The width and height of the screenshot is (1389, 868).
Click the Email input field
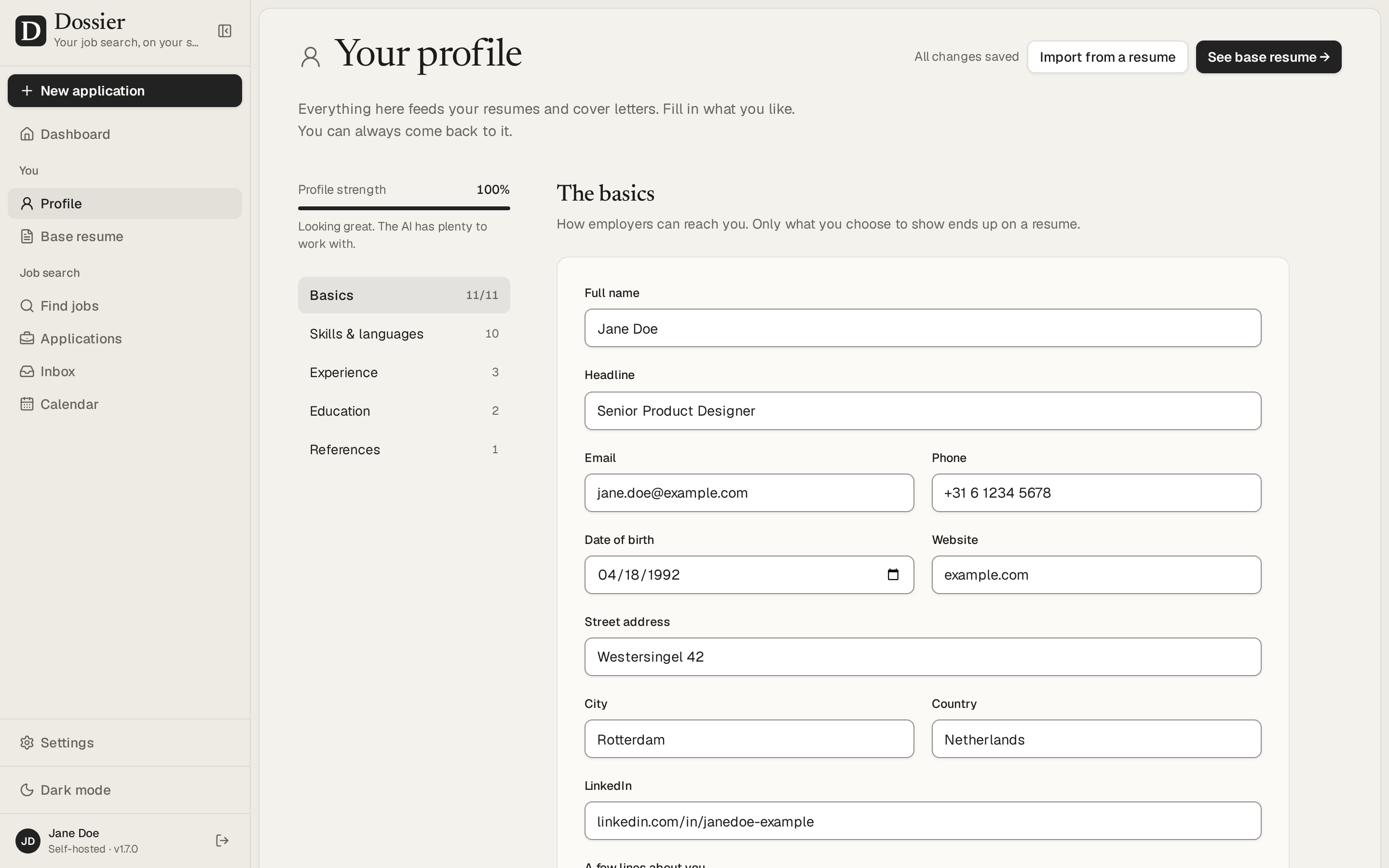749,492
